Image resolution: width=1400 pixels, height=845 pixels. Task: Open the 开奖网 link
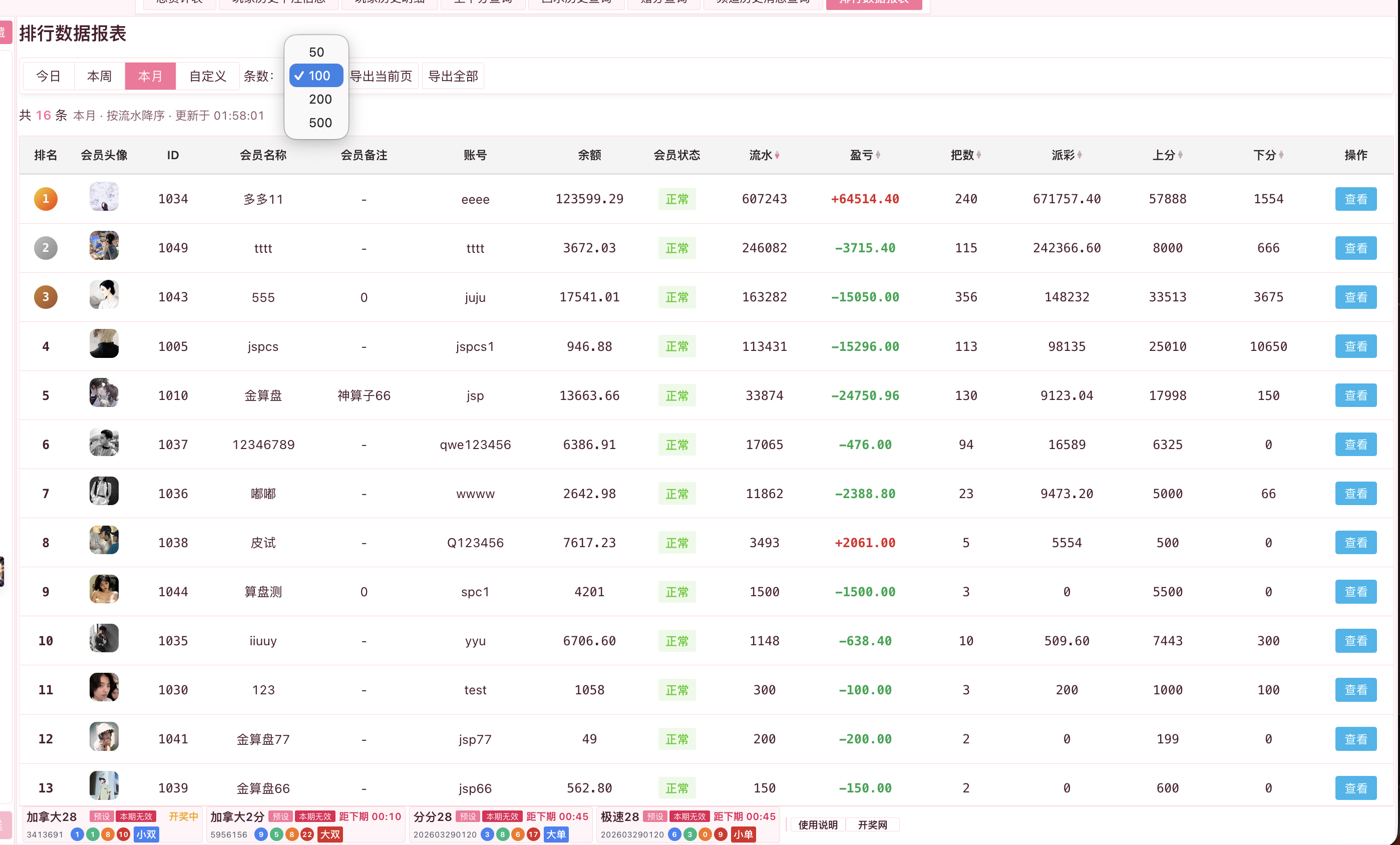coord(872,825)
